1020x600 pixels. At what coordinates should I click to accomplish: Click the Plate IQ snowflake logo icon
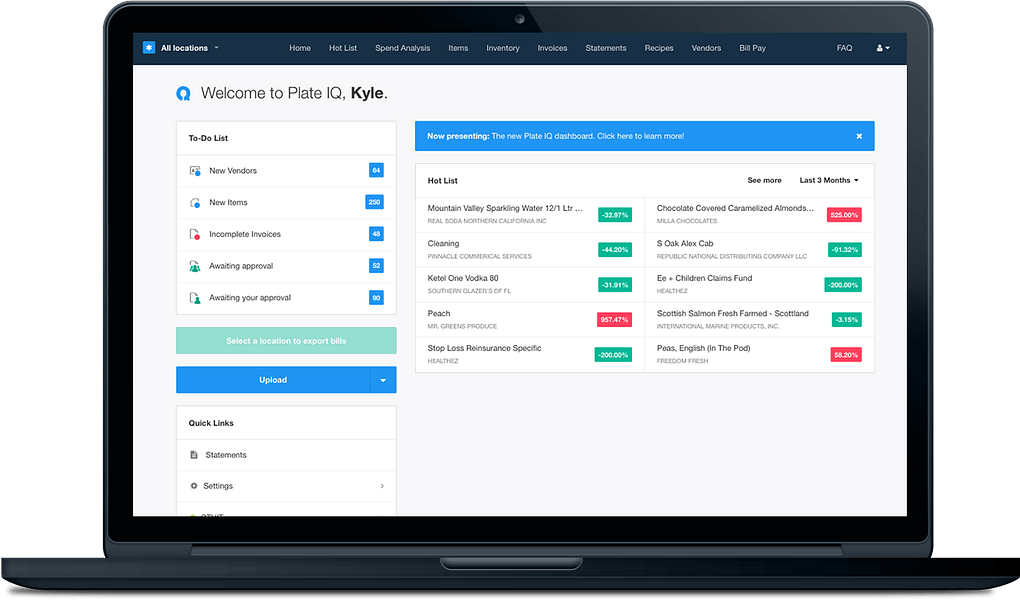[x=149, y=48]
